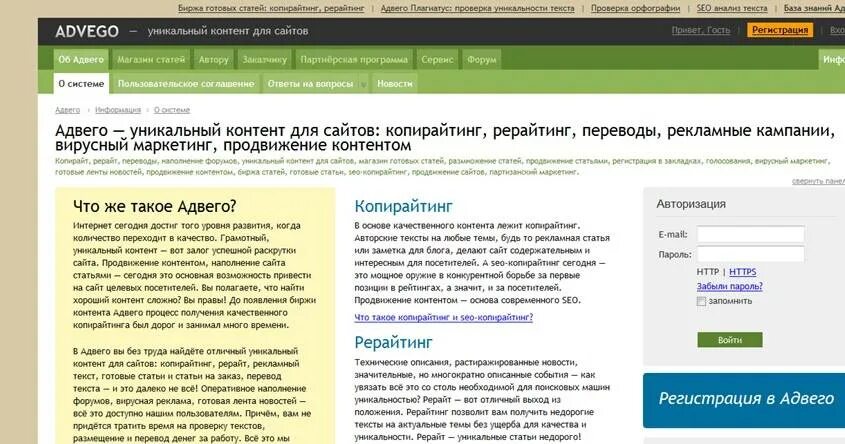This screenshot has height=444, width=845.
Task: Click the orange 'Регистрация' button
Action: [x=780, y=30]
